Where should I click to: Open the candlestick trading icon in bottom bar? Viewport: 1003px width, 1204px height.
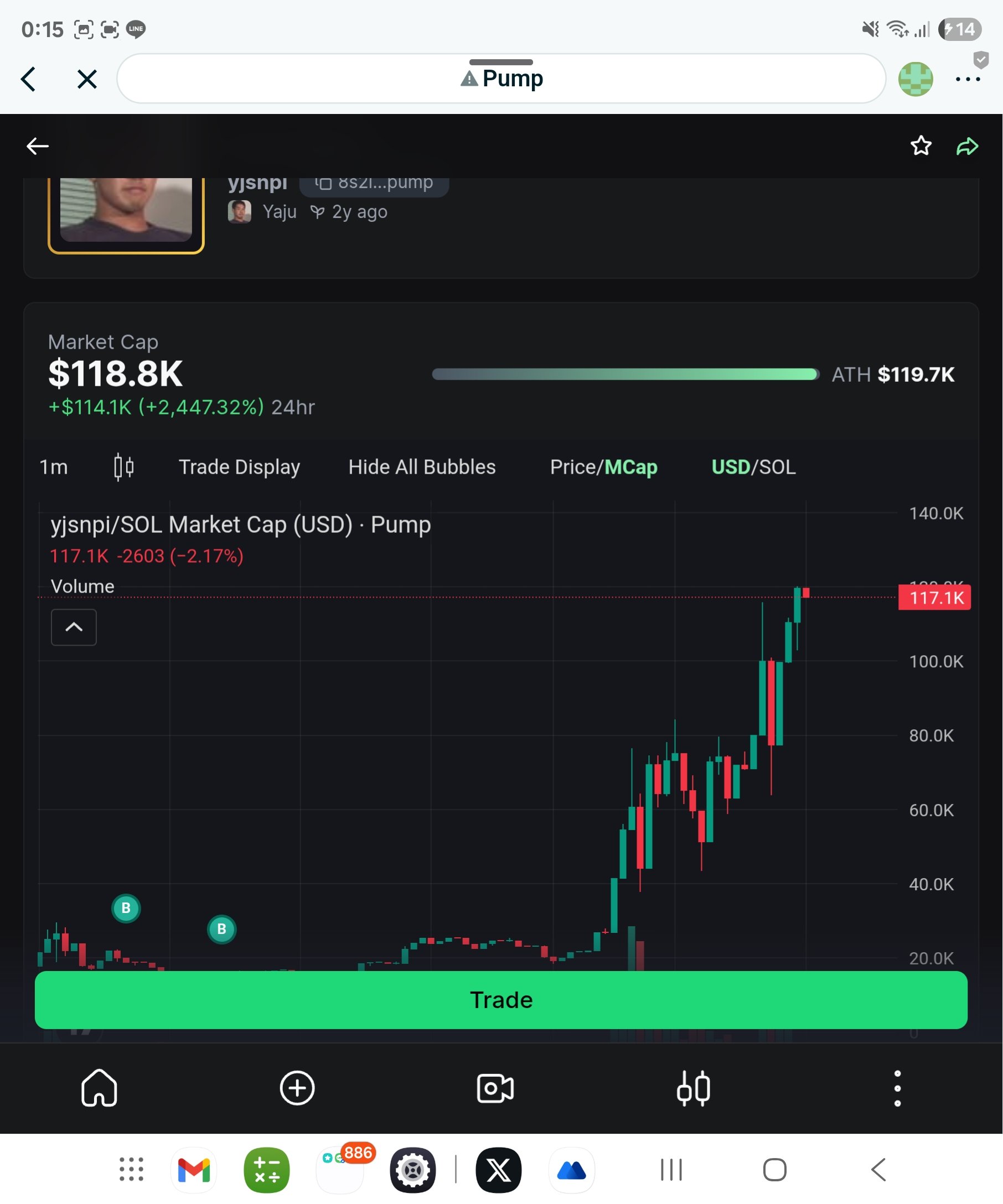[x=694, y=1088]
